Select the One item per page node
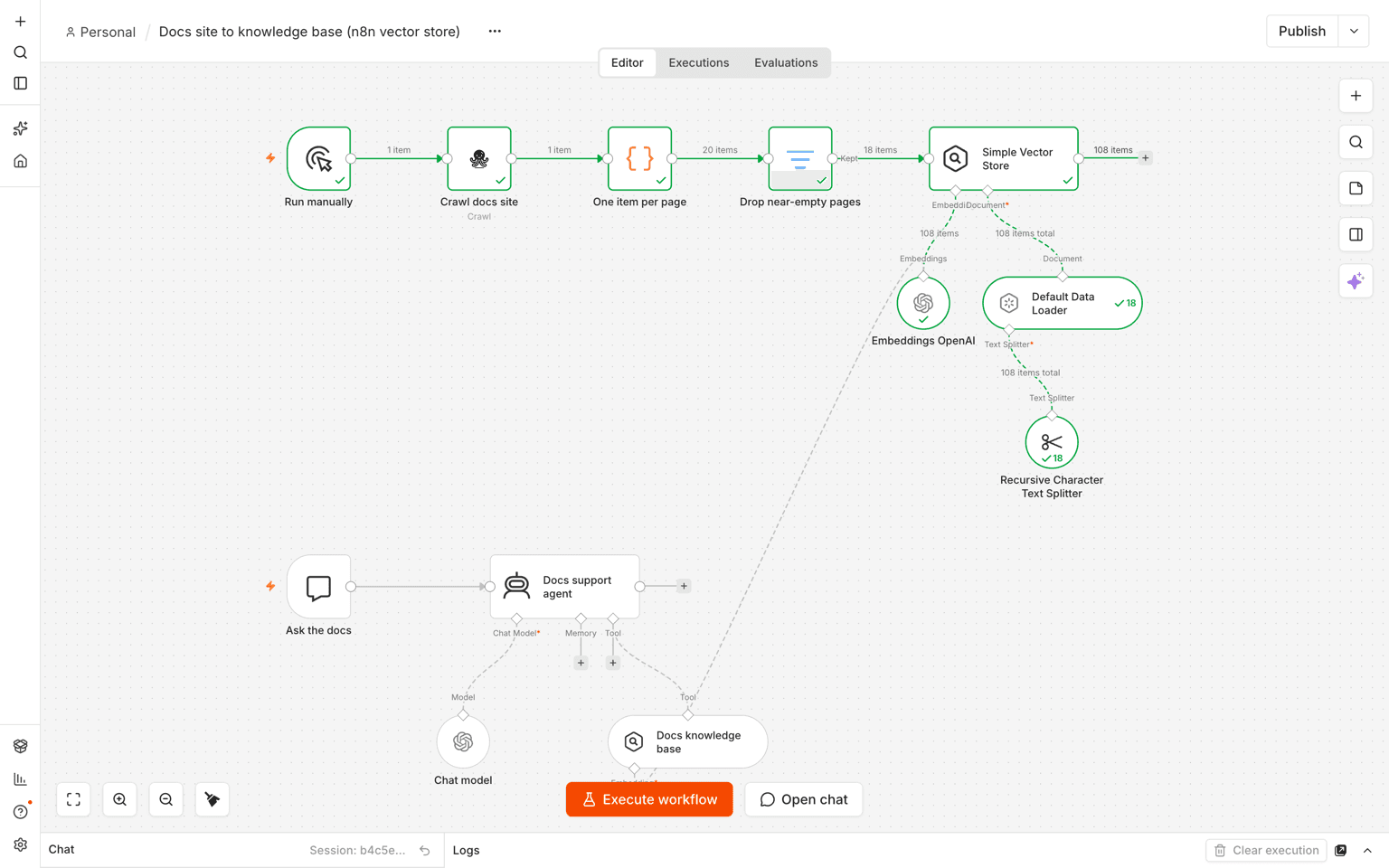 tap(639, 158)
